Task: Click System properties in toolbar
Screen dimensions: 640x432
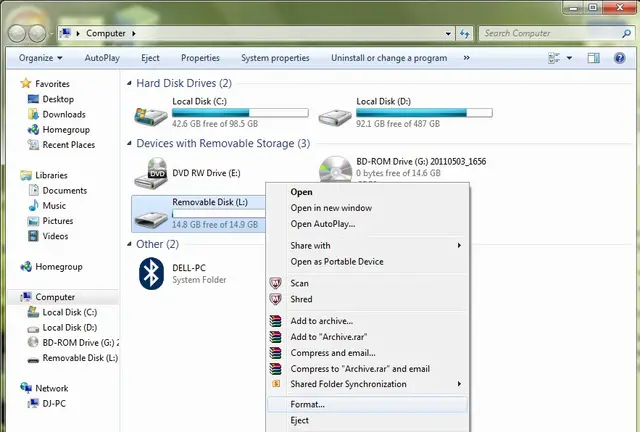Action: [275, 58]
